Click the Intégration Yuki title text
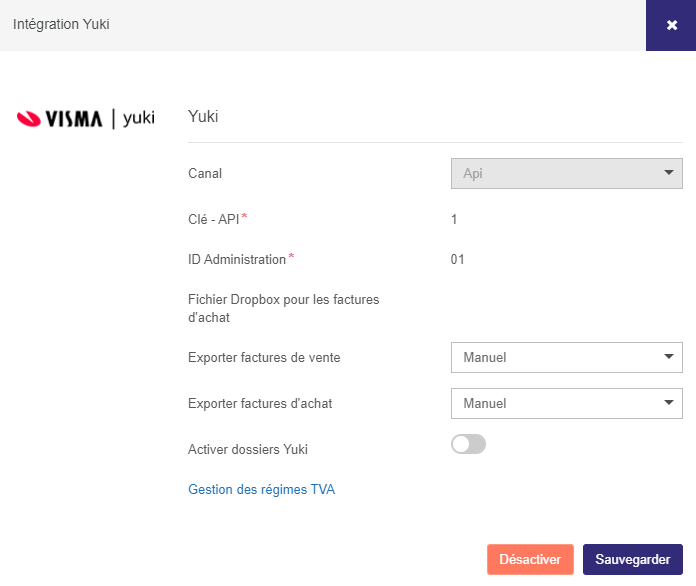The image size is (696, 586). tap(61, 24)
